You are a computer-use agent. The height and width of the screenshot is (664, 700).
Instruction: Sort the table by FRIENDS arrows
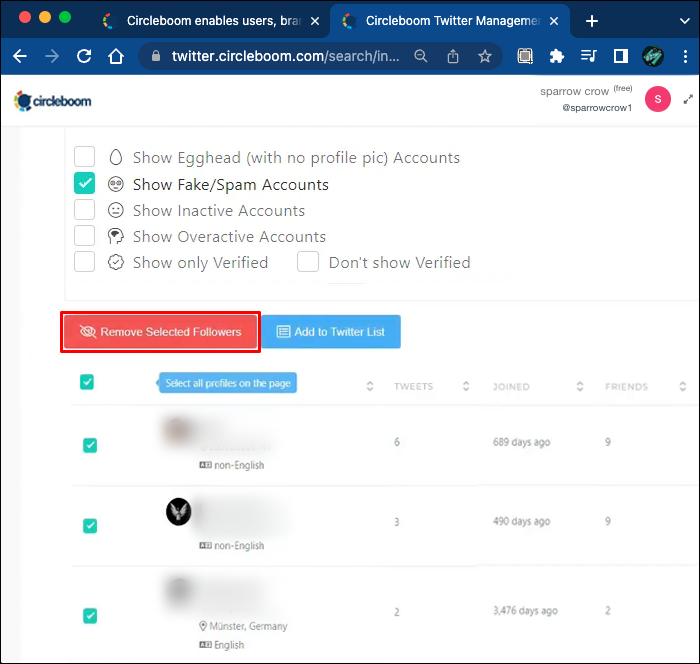(x=683, y=386)
